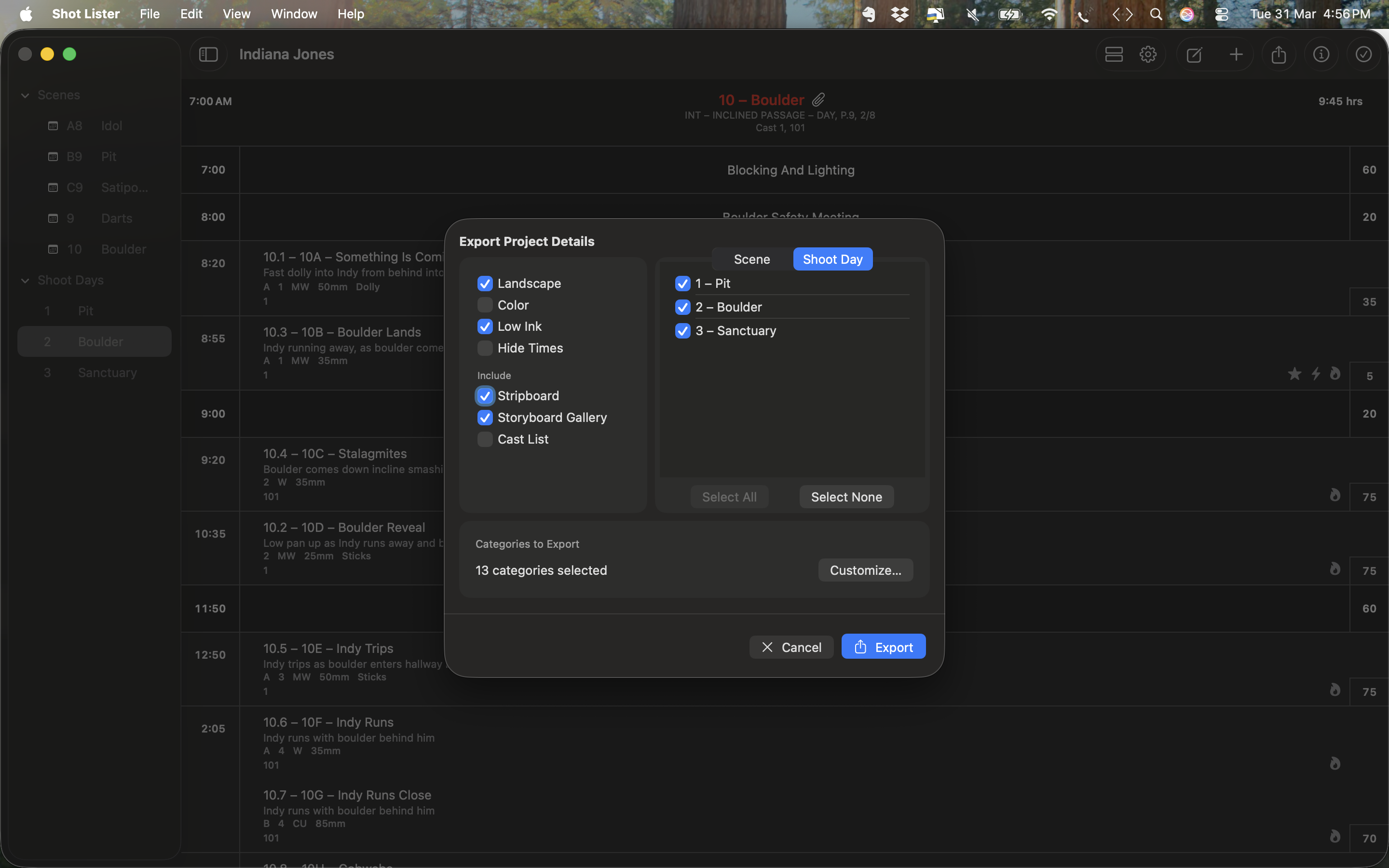Click the share icon in the toolbar
This screenshot has width=1389, height=868.
pyautogui.click(x=1279, y=54)
